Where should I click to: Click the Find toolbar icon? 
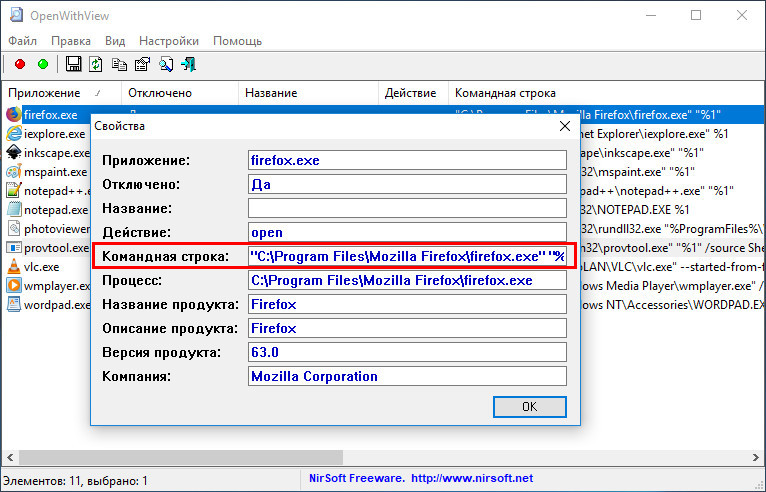pos(166,64)
